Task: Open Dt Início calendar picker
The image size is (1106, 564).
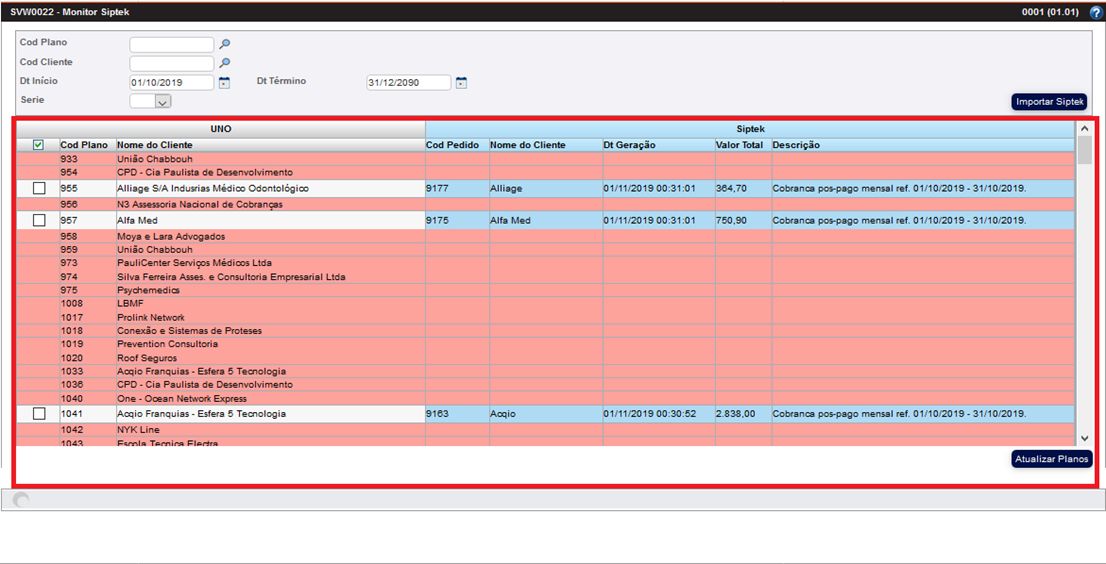Action: tap(224, 83)
